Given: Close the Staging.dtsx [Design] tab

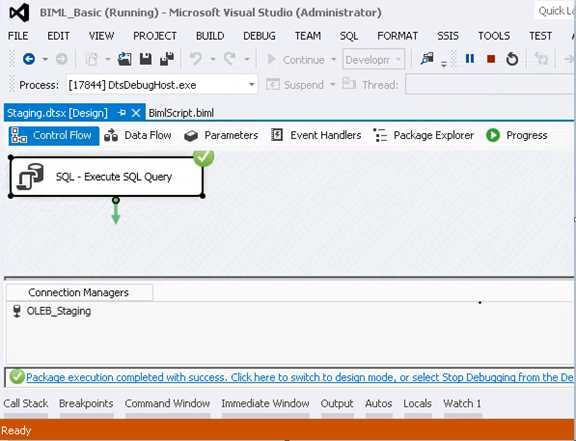Looking at the screenshot, I should point(136,113).
